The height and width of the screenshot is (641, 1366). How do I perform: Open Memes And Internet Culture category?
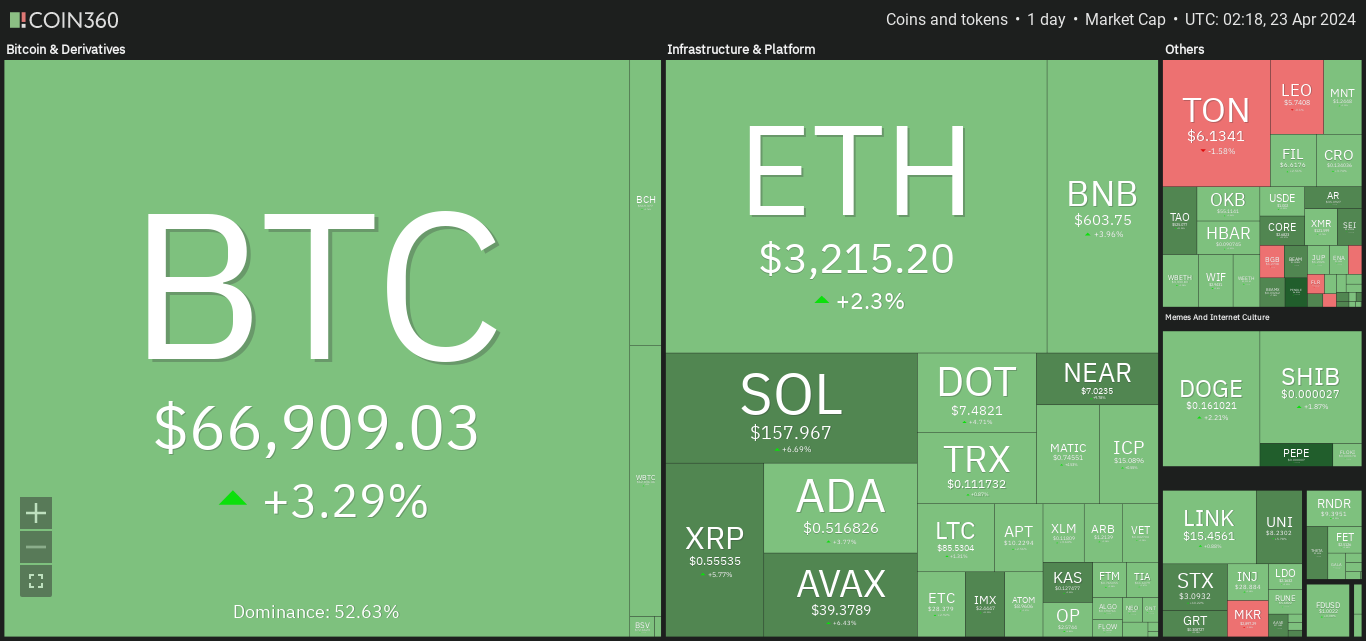(1217, 317)
